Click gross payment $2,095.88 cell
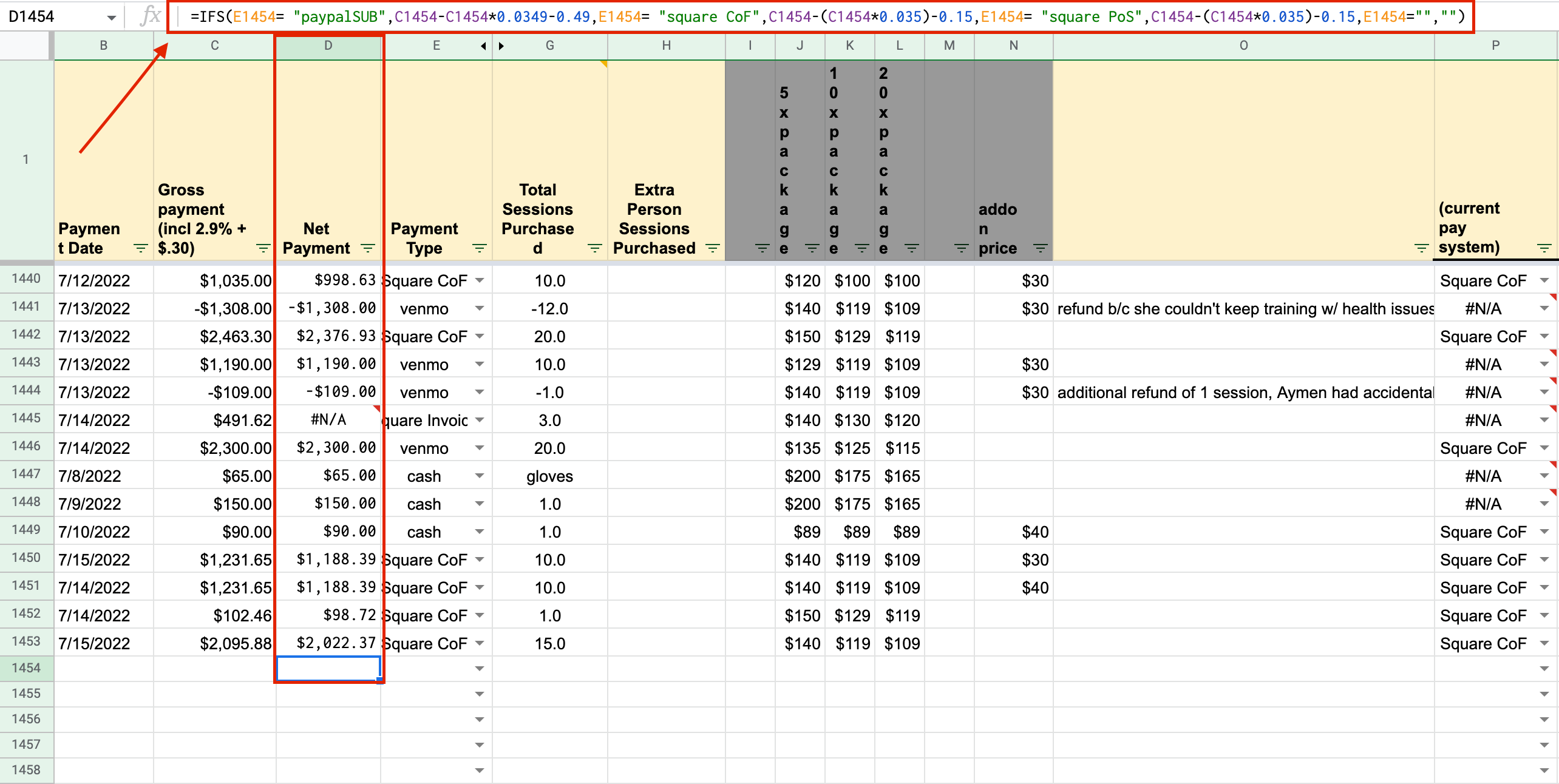The image size is (1559, 784). click(x=214, y=643)
